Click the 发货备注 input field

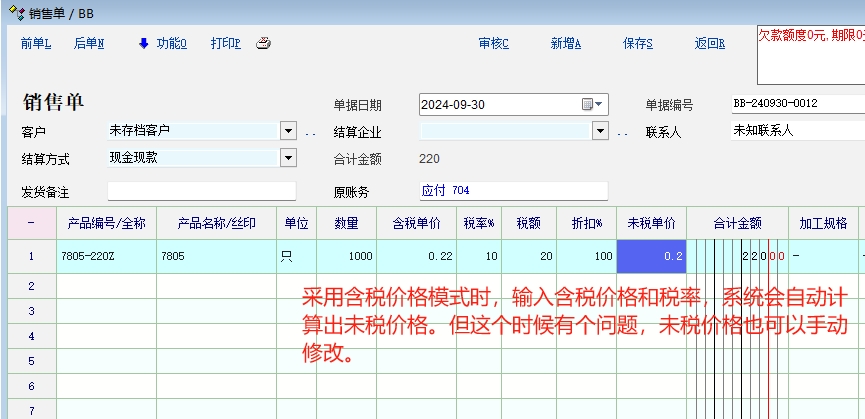[201, 191]
